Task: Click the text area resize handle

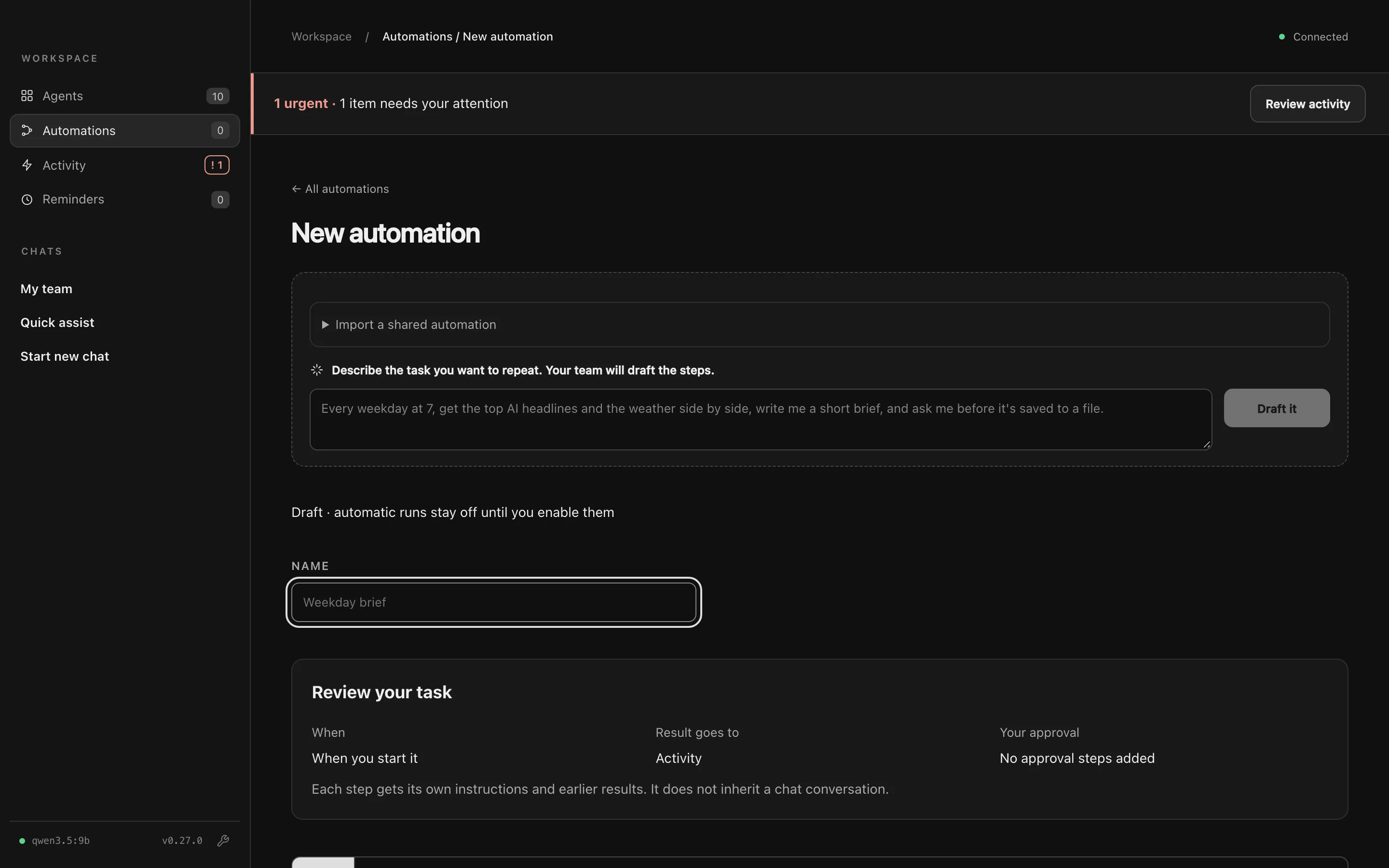Action: 1207,444
